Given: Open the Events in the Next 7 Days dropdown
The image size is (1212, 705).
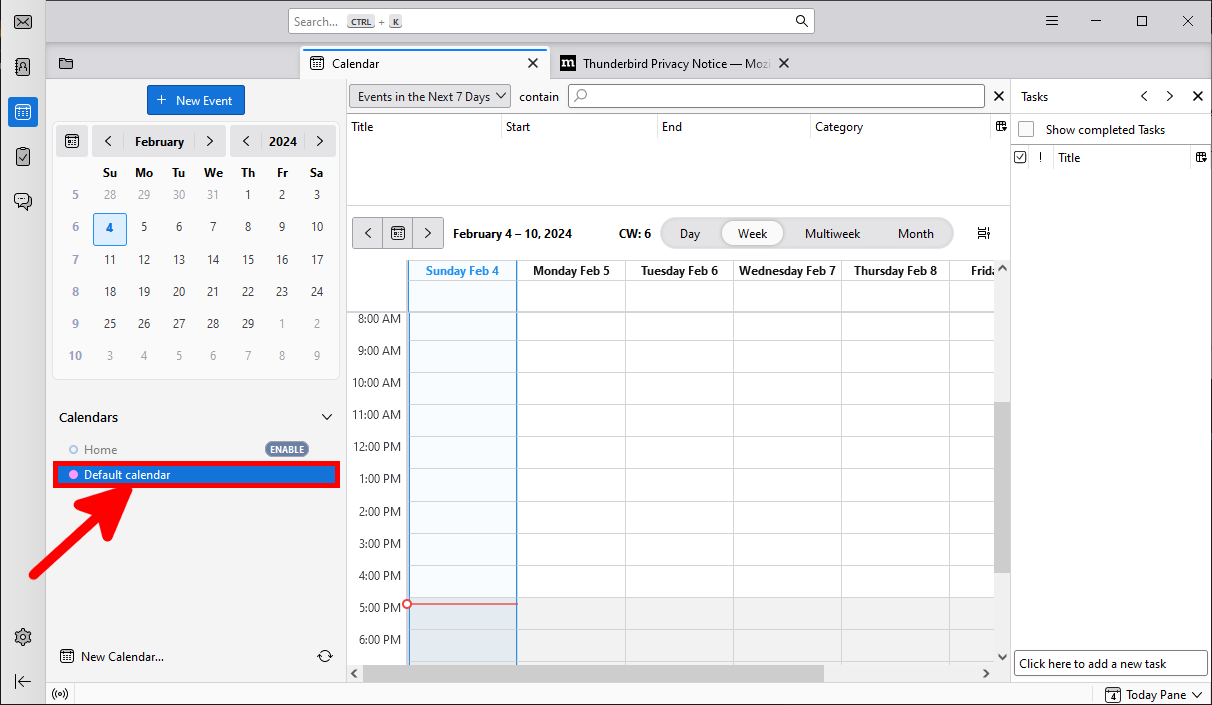Looking at the screenshot, I should coord(429,96).
